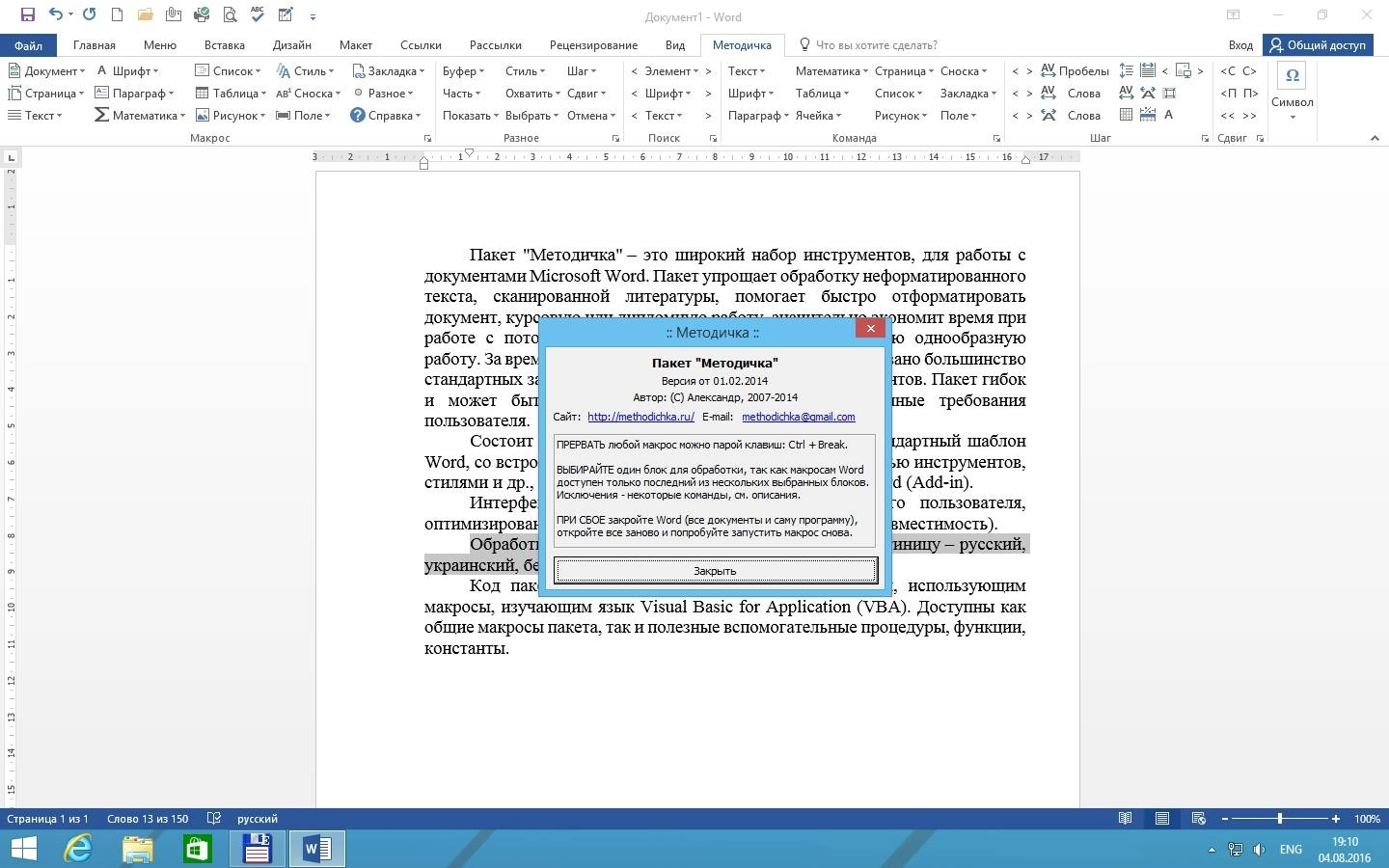Click the proofing book icon in status bar
The height and width of the screenshot is (868, 1389).
[x=214, y=818]
